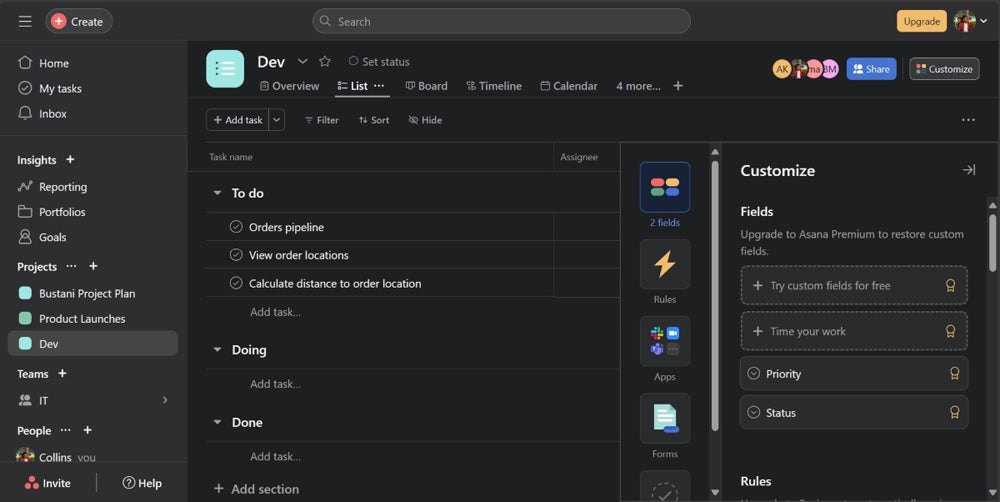Image resolution: width=1000 pixels, height=502 pixels.
Task: Mark Calculate distance task complete
Action: [236, 283]
